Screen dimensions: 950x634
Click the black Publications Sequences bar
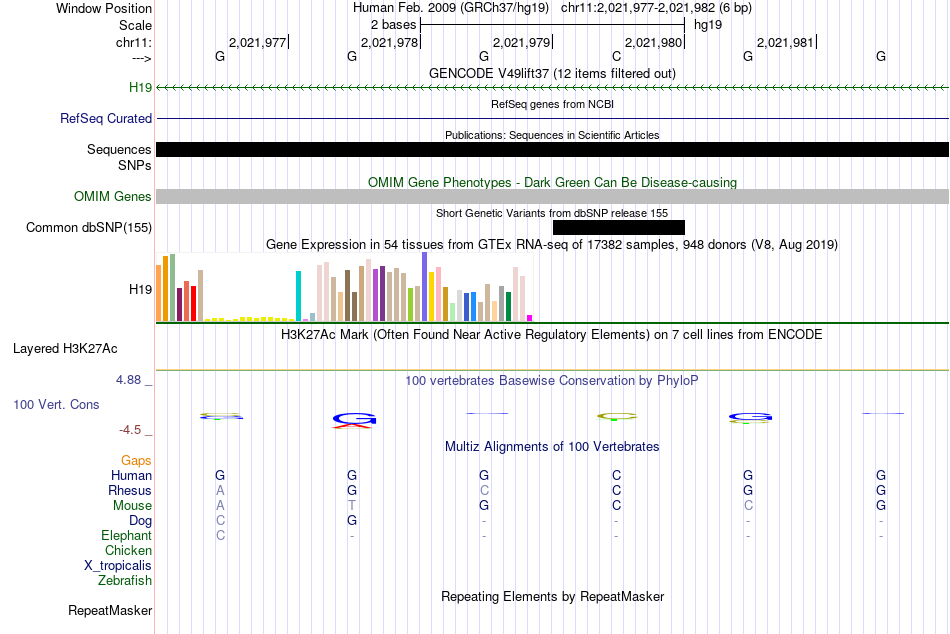tap(552, 150)
